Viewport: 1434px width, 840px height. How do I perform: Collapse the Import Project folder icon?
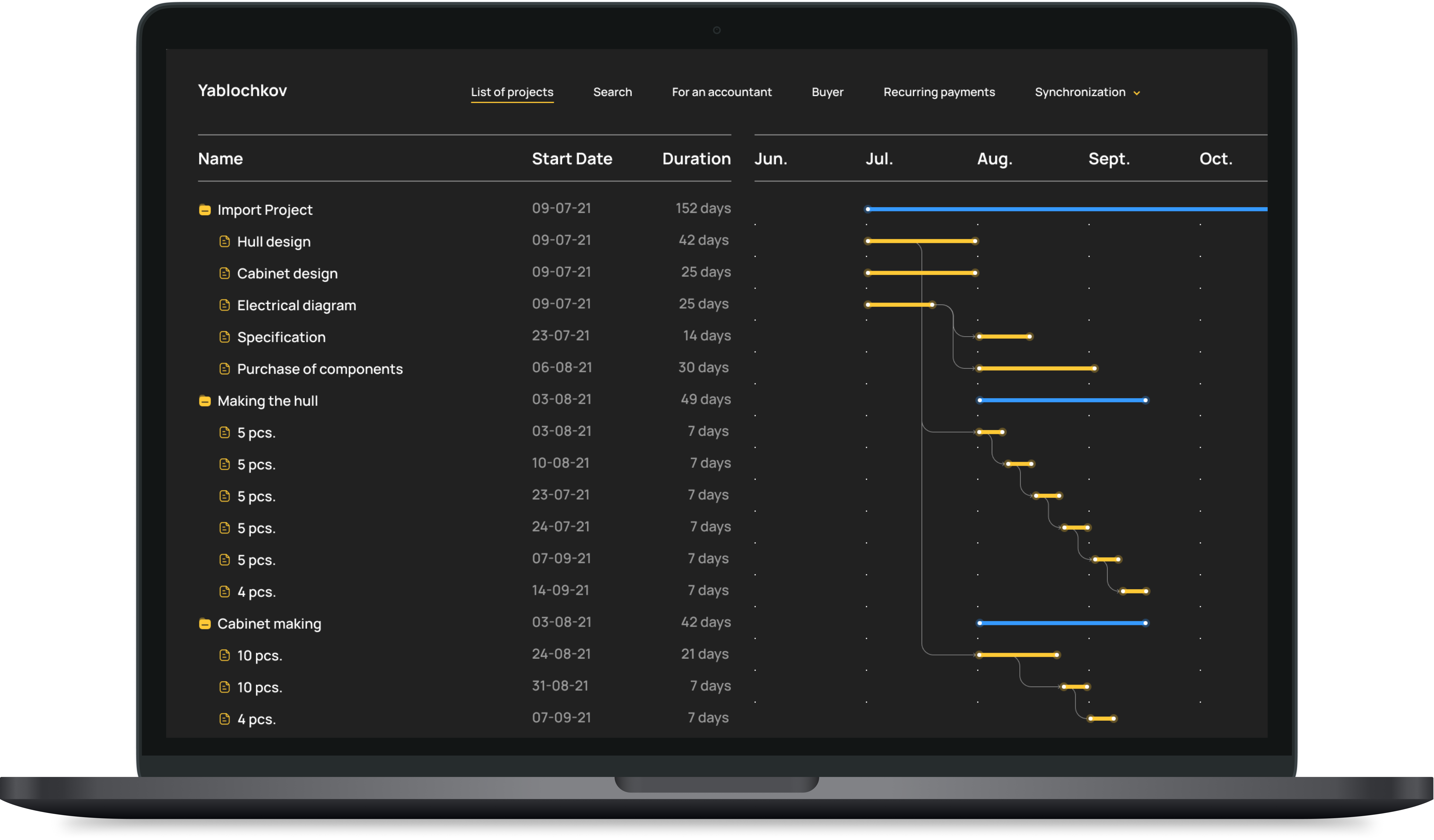[205, 210]
